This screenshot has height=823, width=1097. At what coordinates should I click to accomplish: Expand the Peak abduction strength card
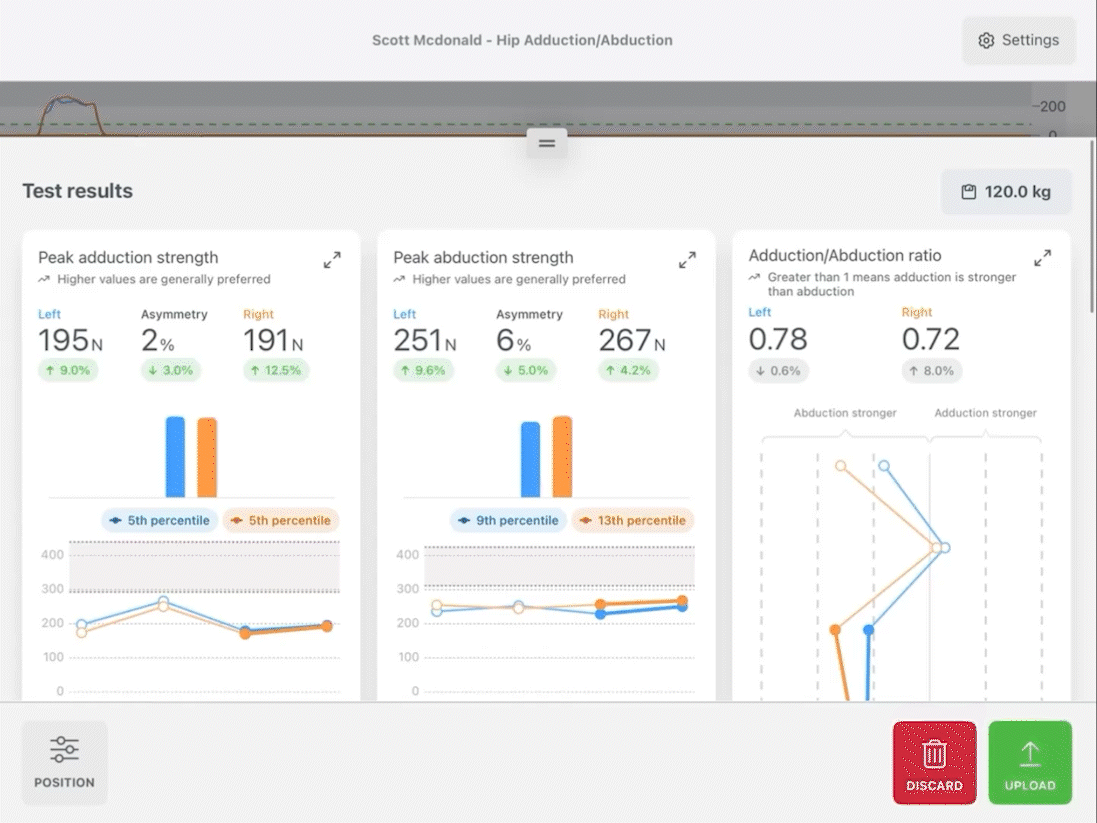pyautogui.click(x=688, y=260)
